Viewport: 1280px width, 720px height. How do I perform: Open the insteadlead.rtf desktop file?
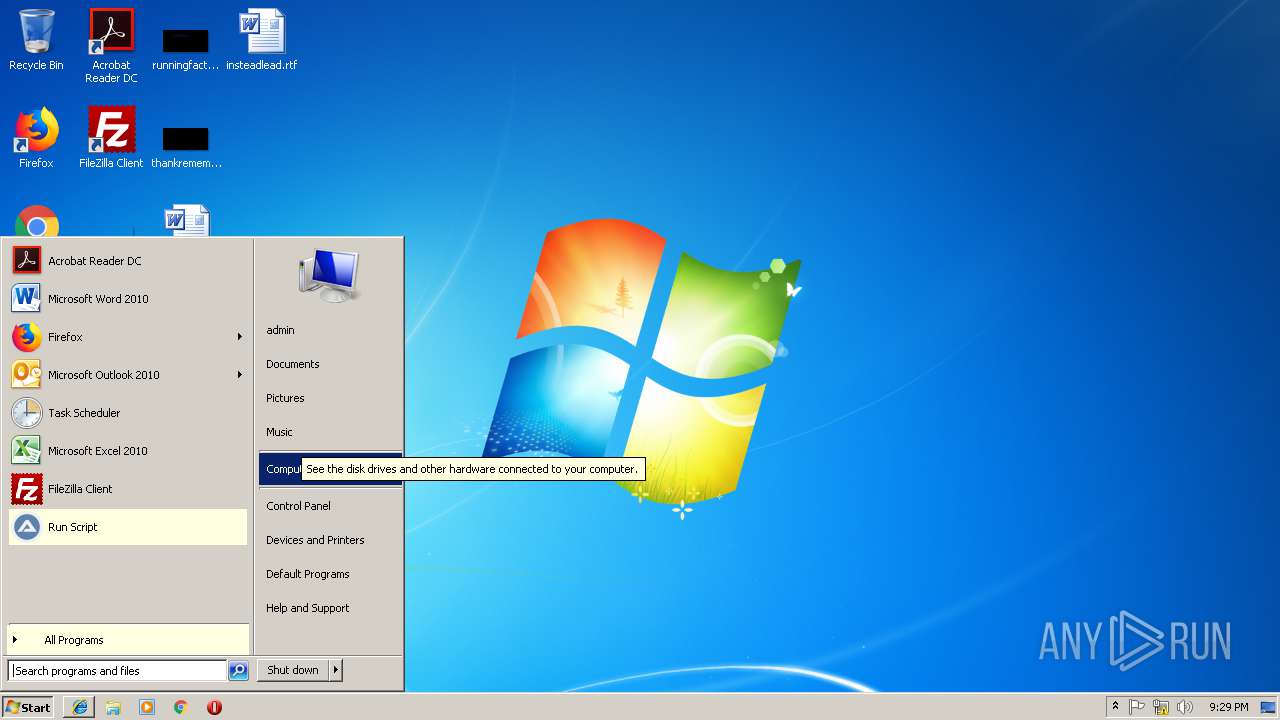coord(261,41)
